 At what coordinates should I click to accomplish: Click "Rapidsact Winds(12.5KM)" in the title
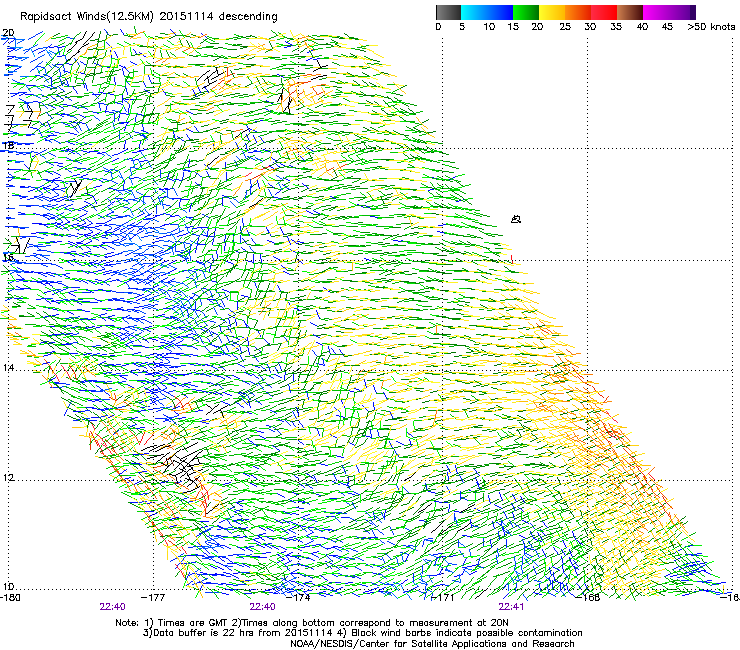(x=87, y=17)
